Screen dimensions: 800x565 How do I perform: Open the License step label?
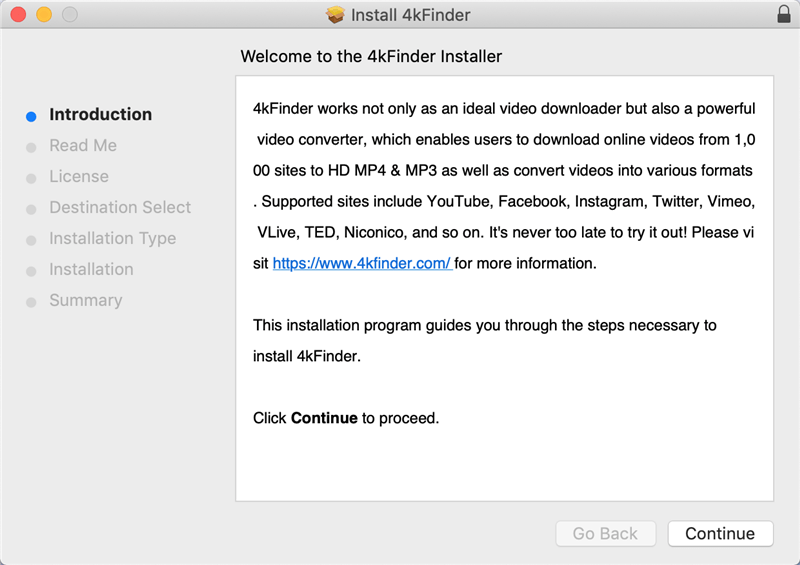(79, 177)
